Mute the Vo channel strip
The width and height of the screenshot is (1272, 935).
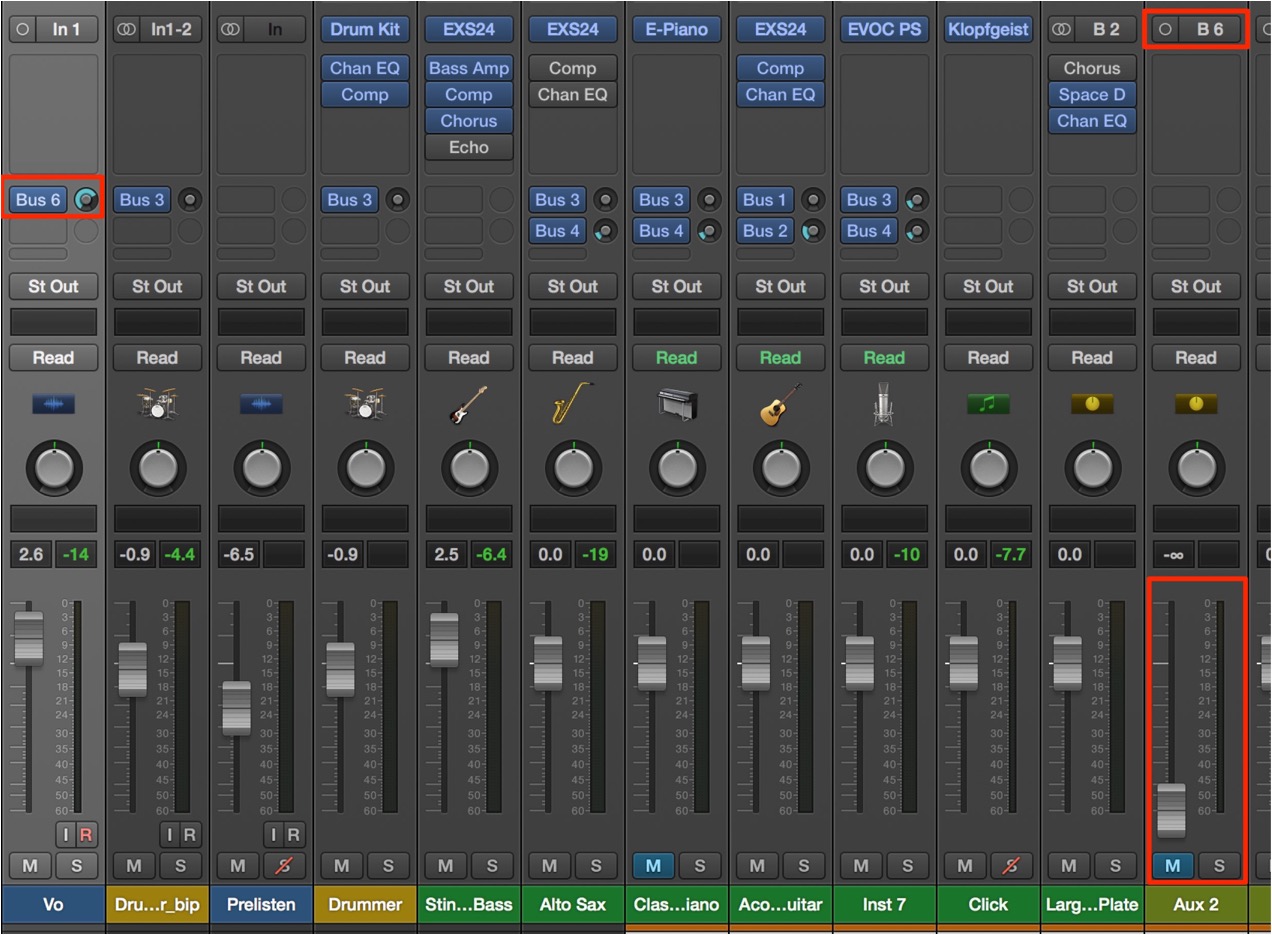click(30, 866)
